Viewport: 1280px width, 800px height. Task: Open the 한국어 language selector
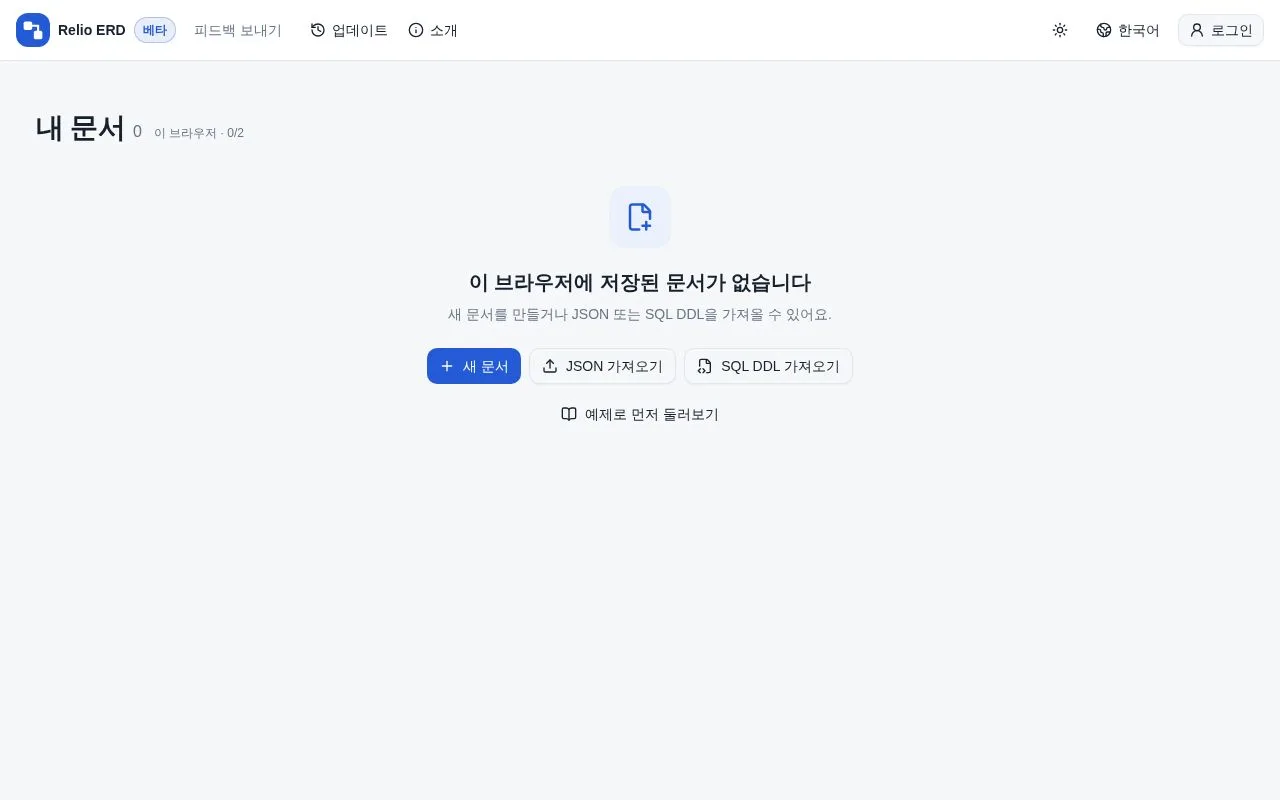tap(1128, 30)
